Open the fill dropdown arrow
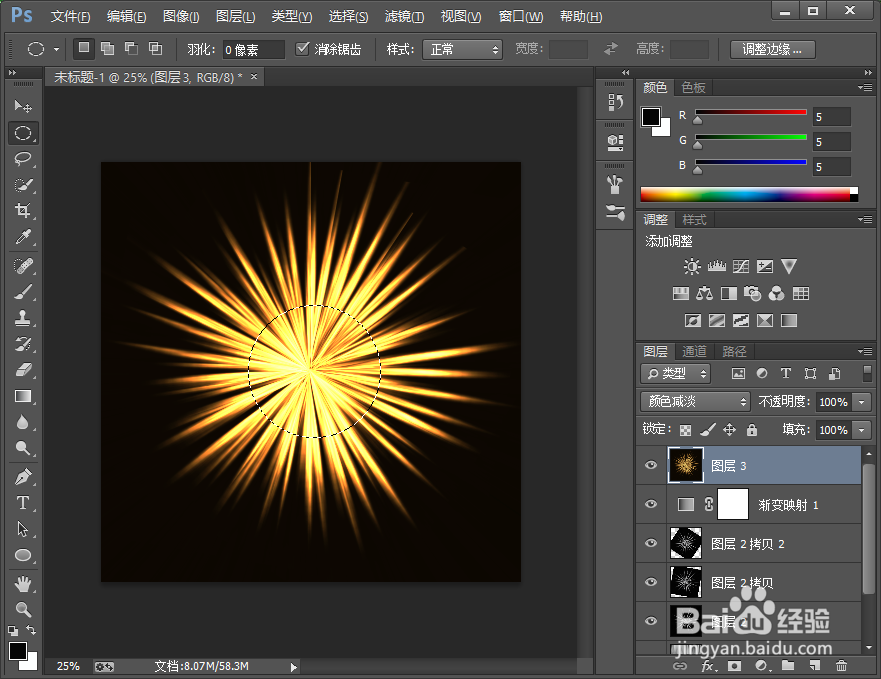881x679 pixels. click(862, 430)
